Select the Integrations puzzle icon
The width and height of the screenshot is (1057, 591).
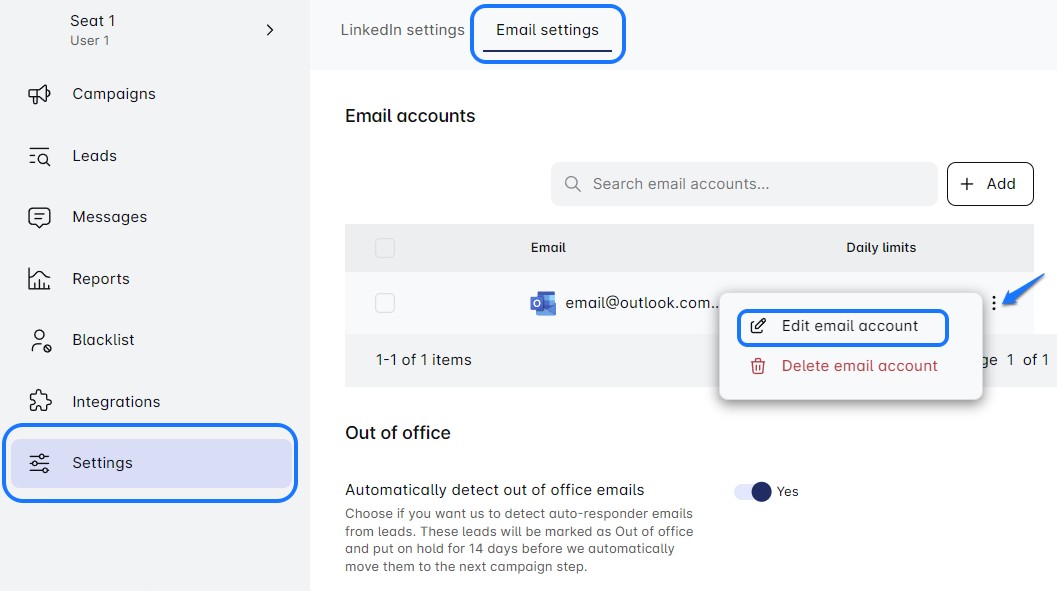pyautogui.click(x=40, y=401)
